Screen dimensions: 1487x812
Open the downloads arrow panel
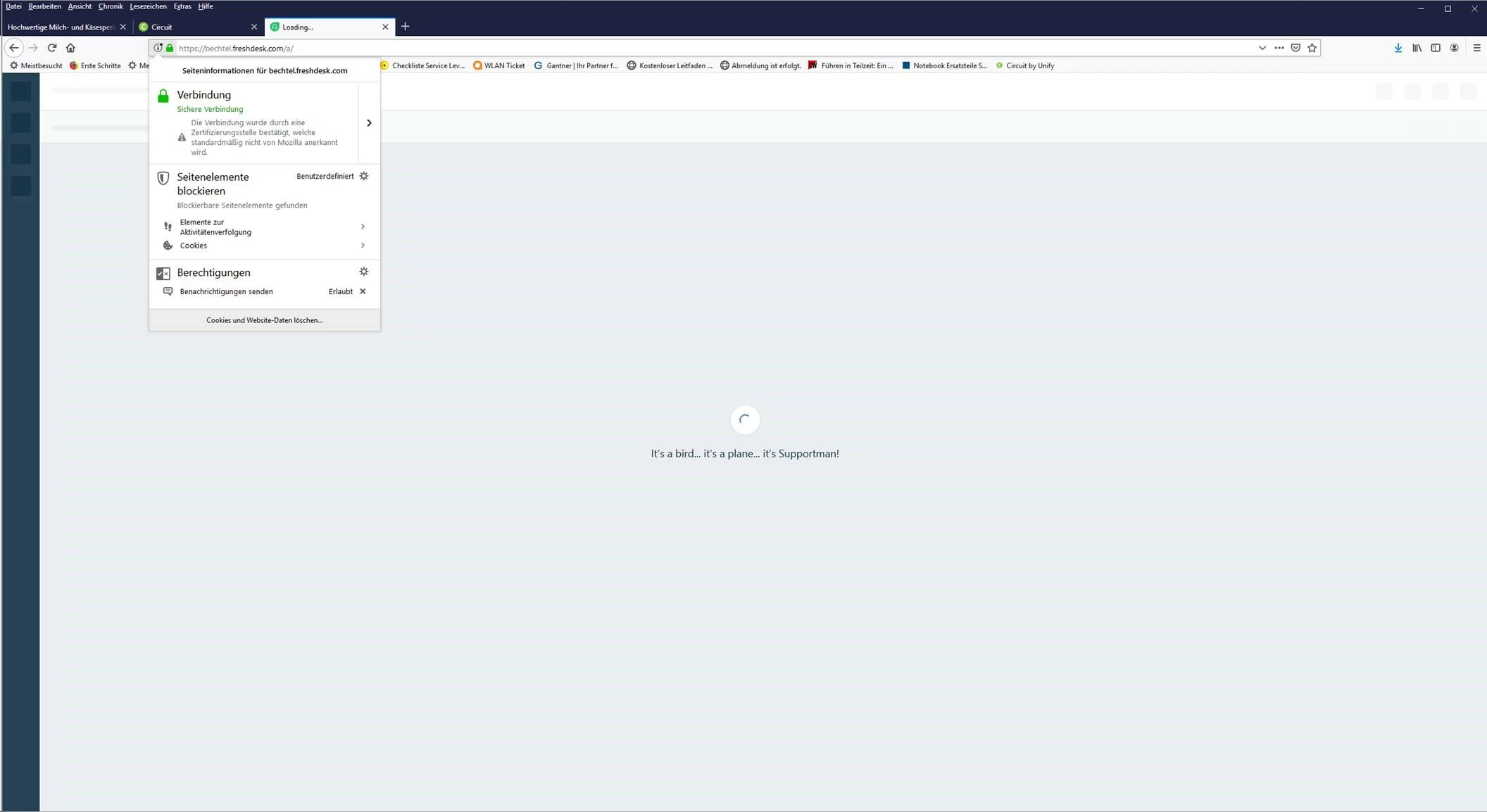pyautogui.click(x=1398, y=48)
